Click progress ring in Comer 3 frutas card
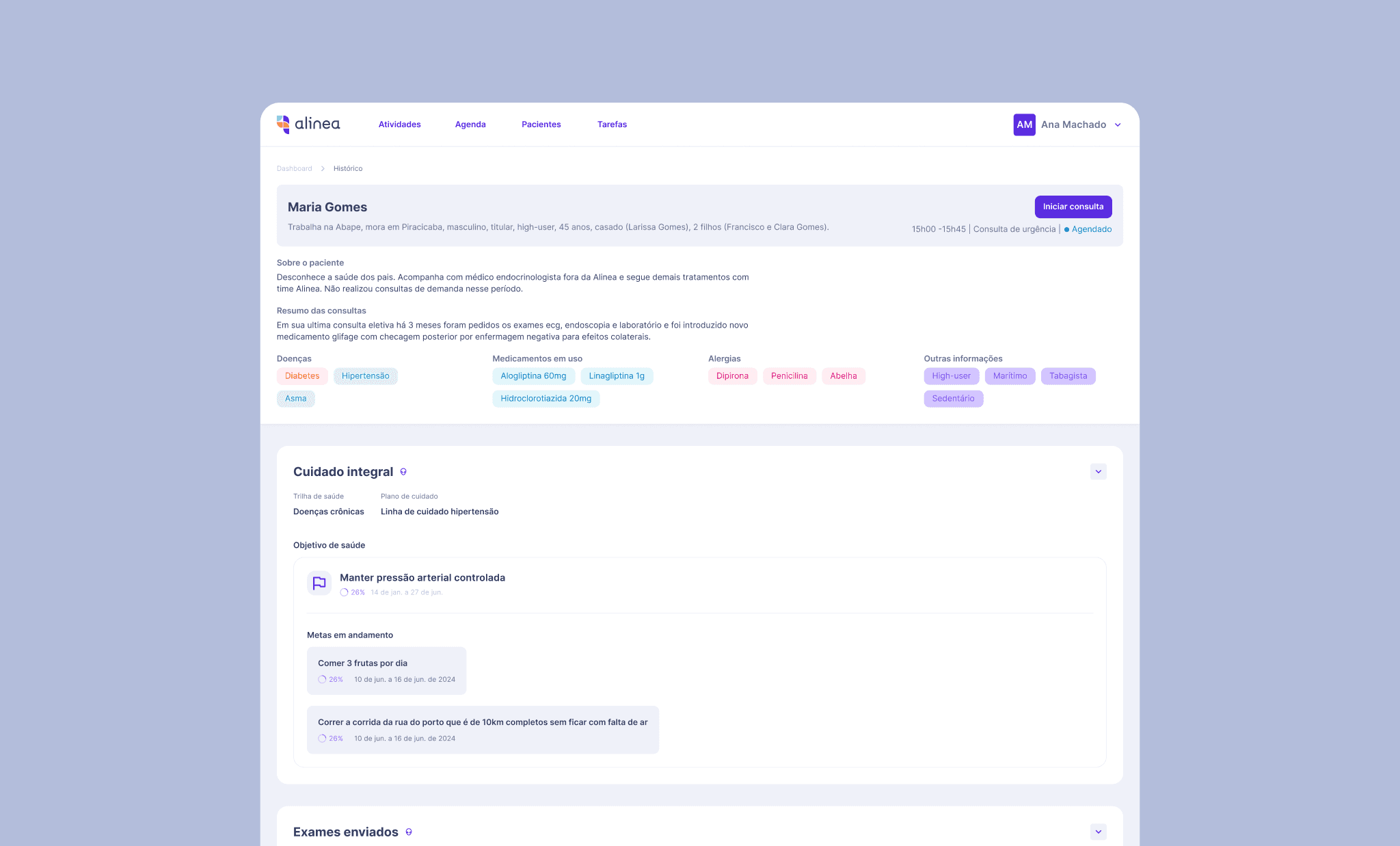 322,680
